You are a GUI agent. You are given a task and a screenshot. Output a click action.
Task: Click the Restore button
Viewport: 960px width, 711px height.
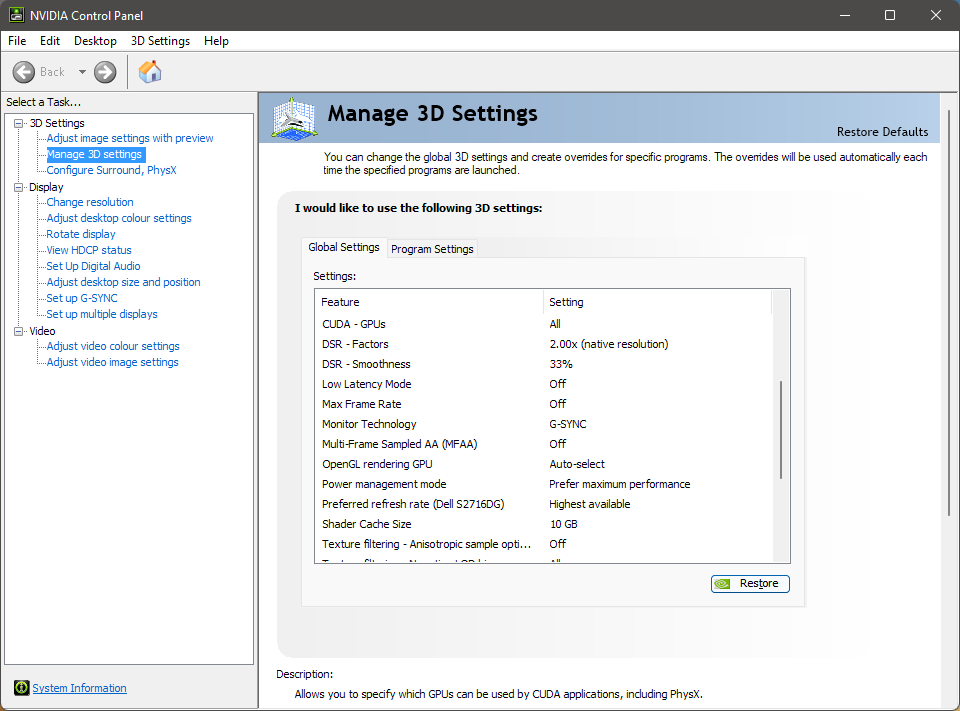click(x=750, y=584)
